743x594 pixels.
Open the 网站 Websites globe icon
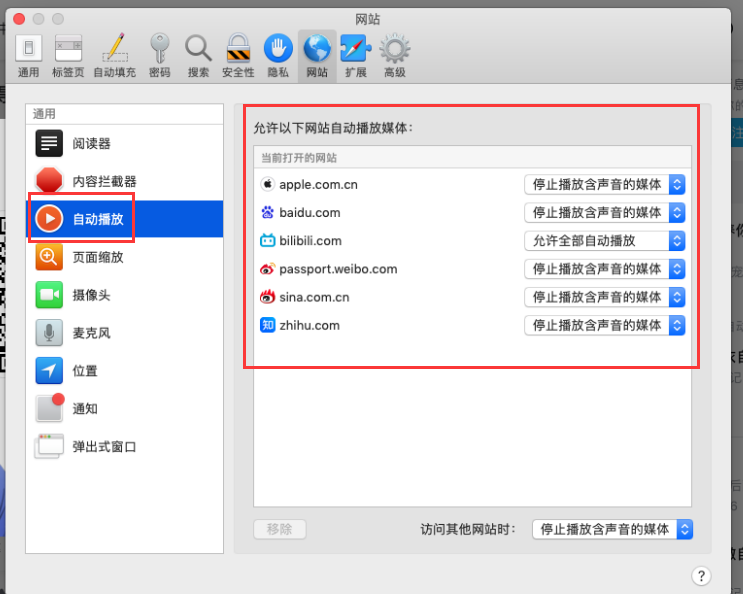click(x=317, y=48)
